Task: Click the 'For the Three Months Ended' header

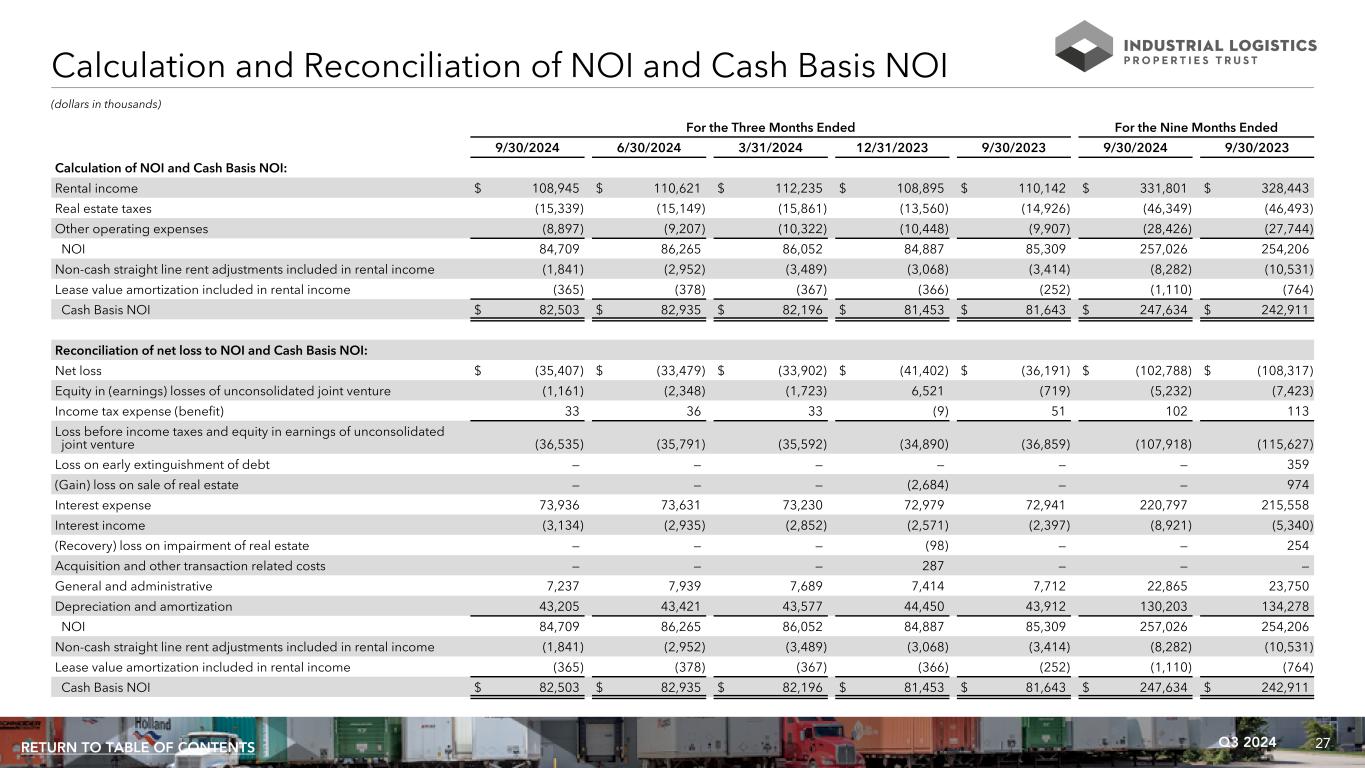Action: pyautogui.click(x=769, y=127)
